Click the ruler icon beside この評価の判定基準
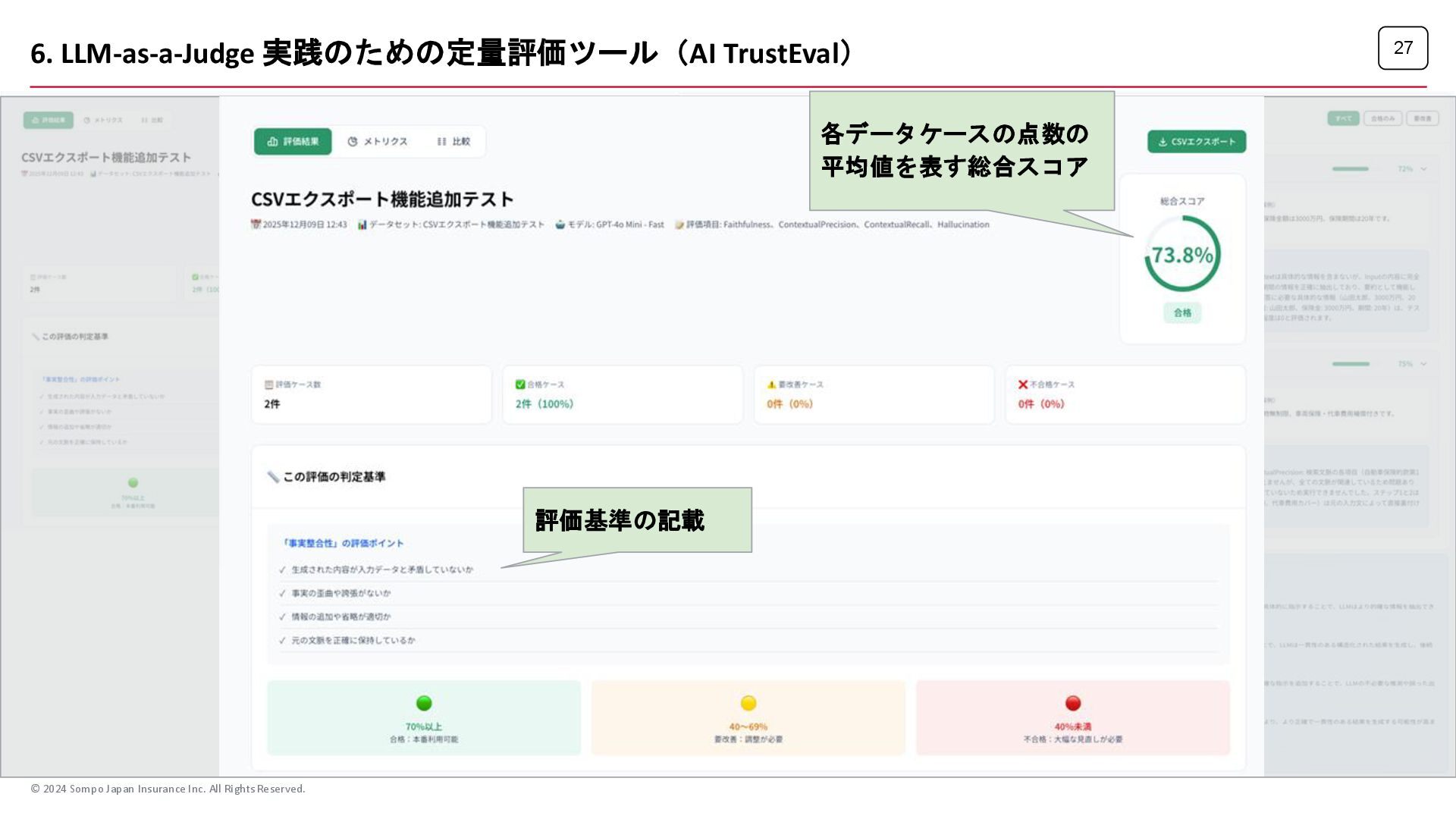Image resolution: width=1456 pixels, height=819 pixels. pyautogui.click(x=273, y=477)
